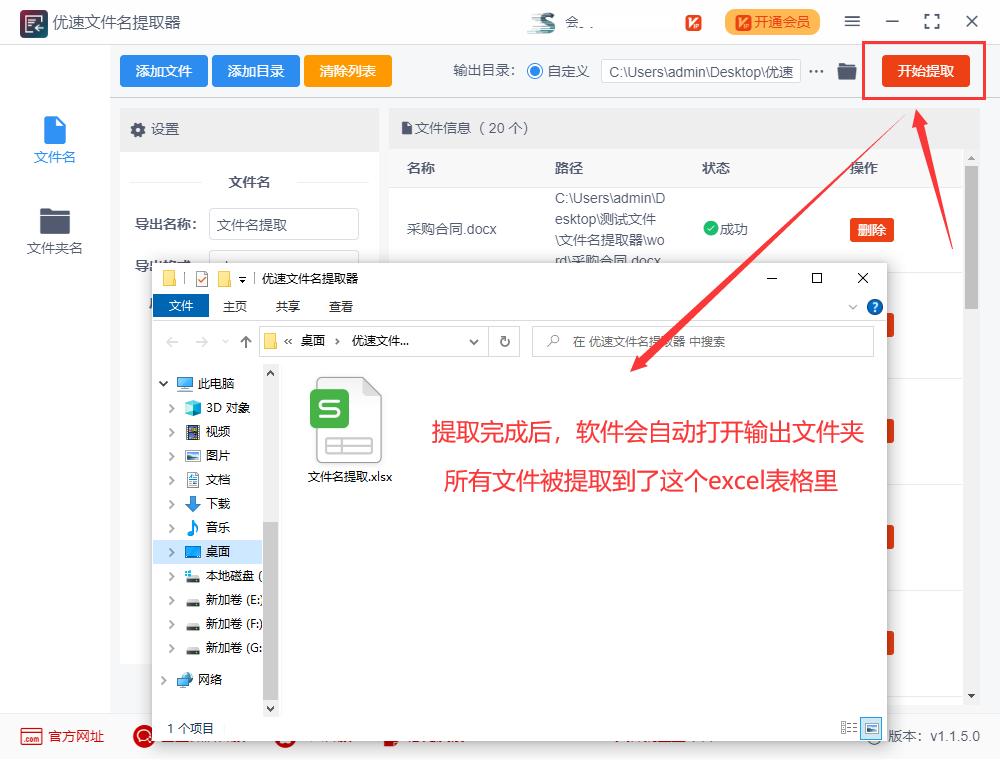1000x760 pixels.
Task: Click the refresh icon in Explorer address bar
Action: [505, 340]
